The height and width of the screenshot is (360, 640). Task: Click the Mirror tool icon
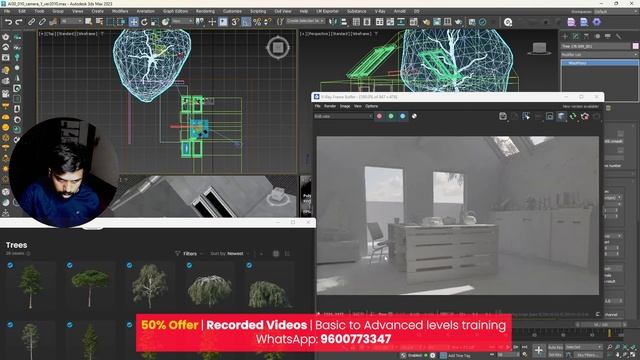(333, 22)
